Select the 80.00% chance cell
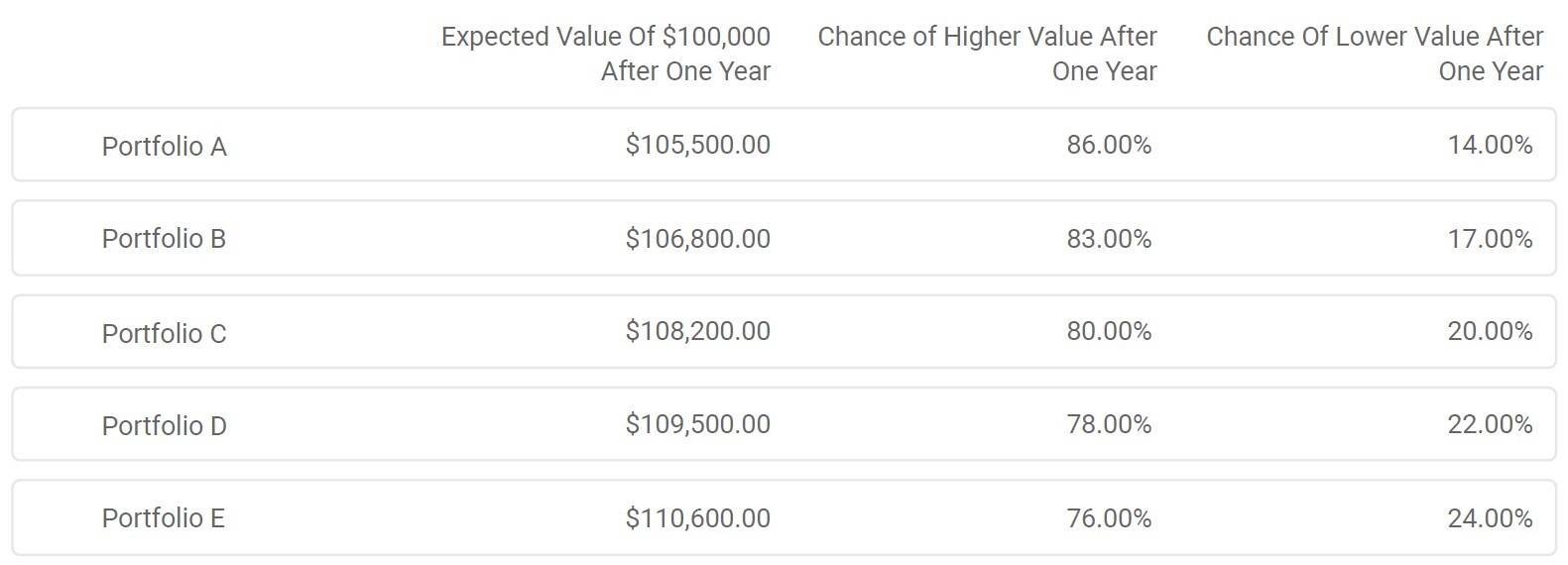Image resolution: width=1568 pixels, height=565 pixels. (1109, 331)
